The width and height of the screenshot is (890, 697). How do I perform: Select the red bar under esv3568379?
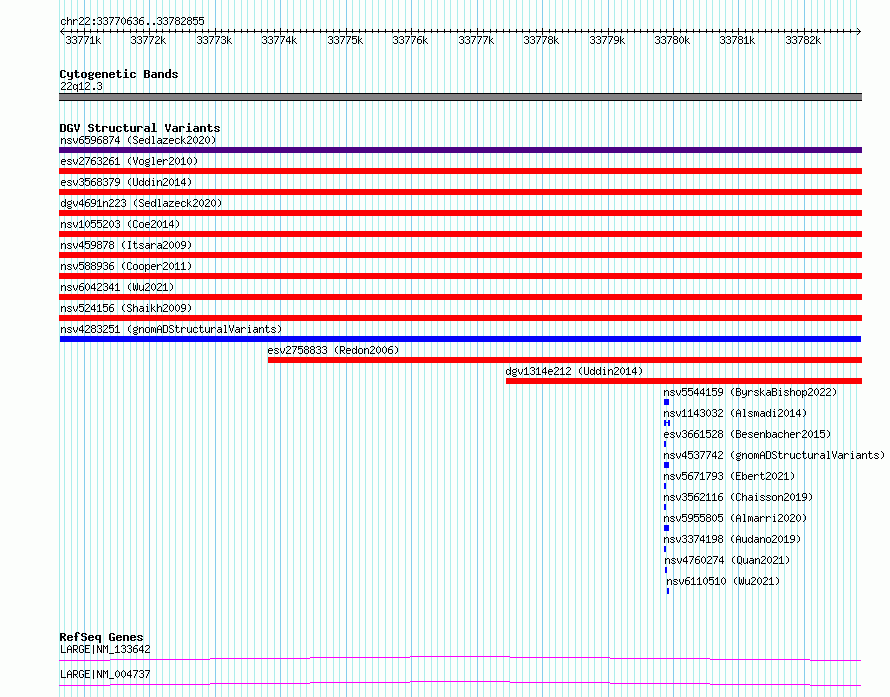pyautogui.click(x=460, y=192)
